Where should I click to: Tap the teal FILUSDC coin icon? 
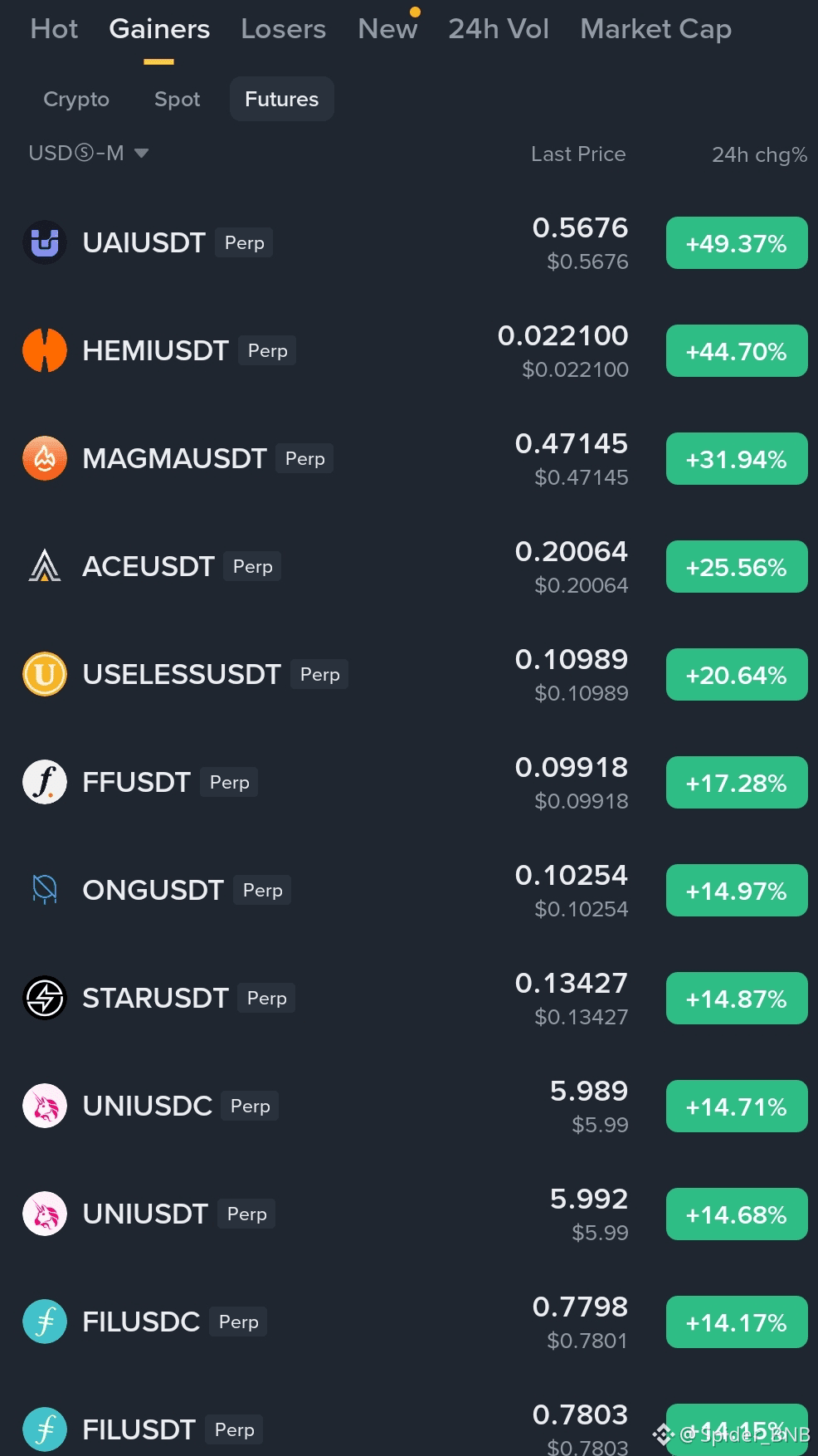(44, 1322)
